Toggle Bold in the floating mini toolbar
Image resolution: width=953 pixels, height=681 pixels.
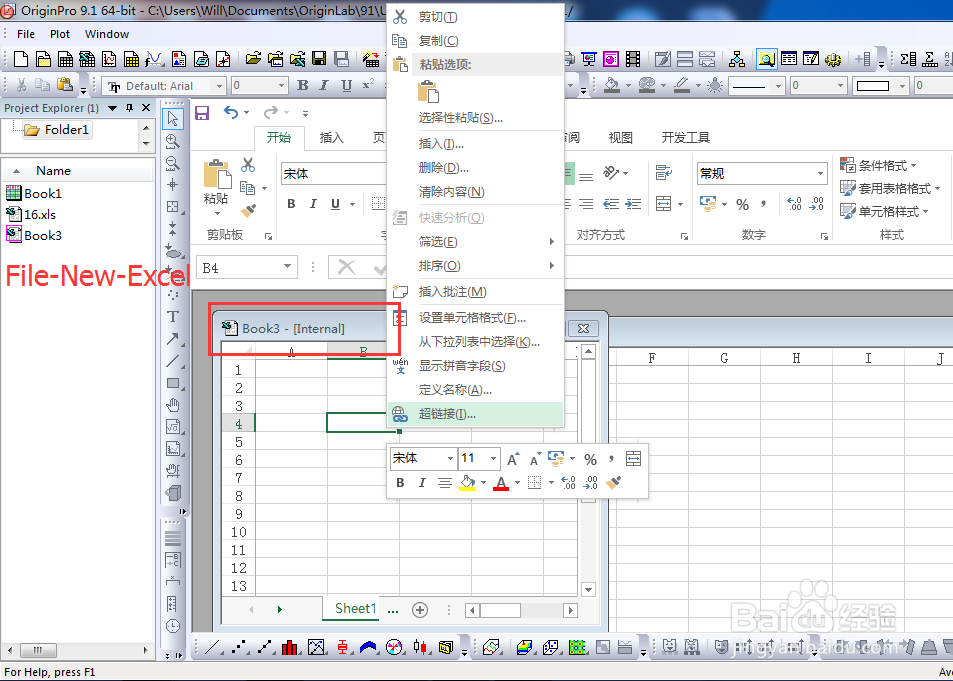pyautogui.click(x=400, y=483)
